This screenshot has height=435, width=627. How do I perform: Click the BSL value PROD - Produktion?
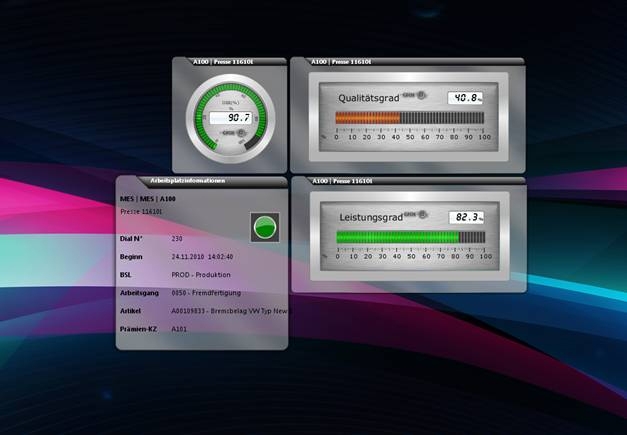point(201,274)
